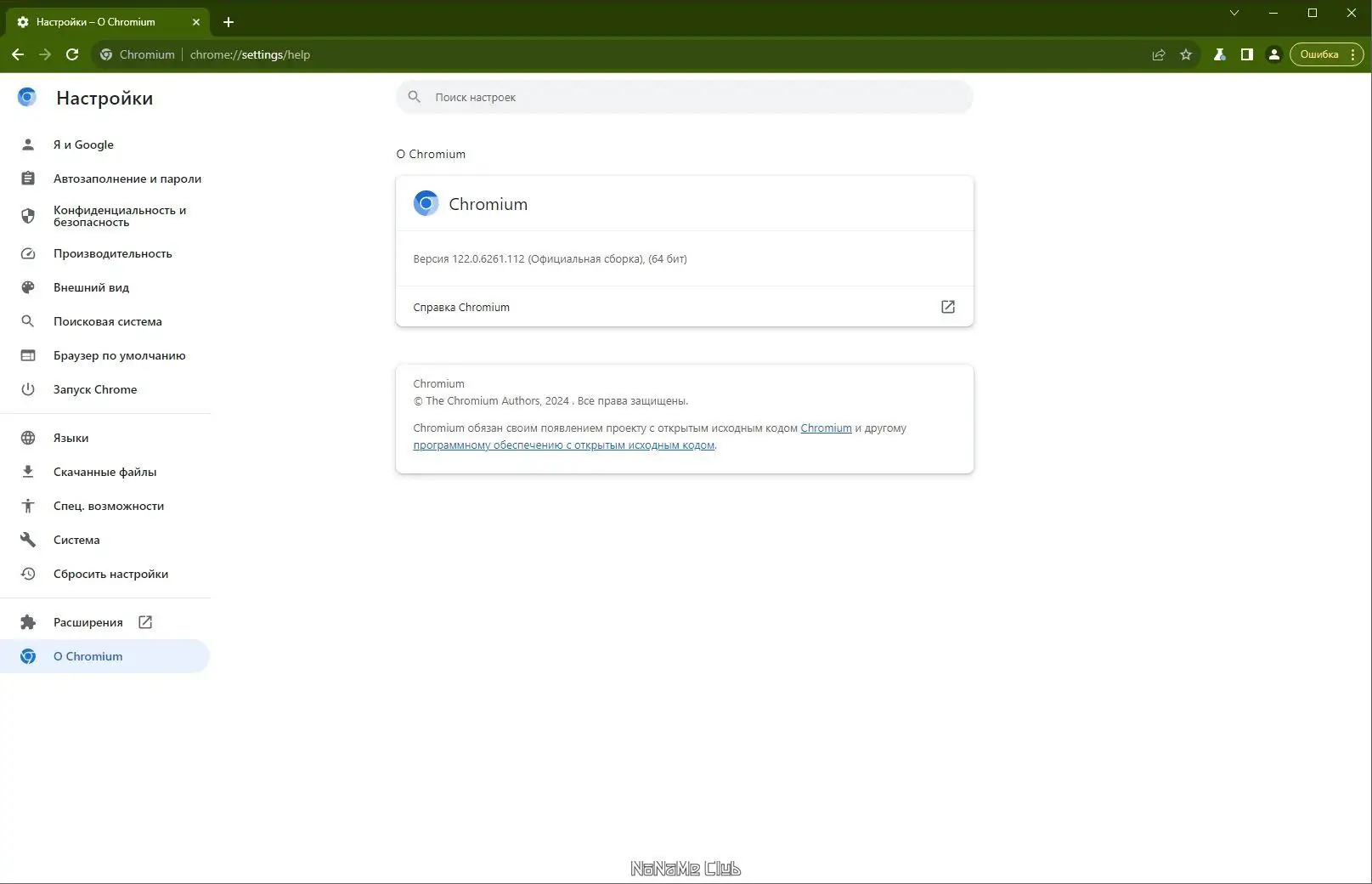Screen dimensions: 1372x884
Task: Click the search magnifier in settings search
Action: click(x=415, y=97)
